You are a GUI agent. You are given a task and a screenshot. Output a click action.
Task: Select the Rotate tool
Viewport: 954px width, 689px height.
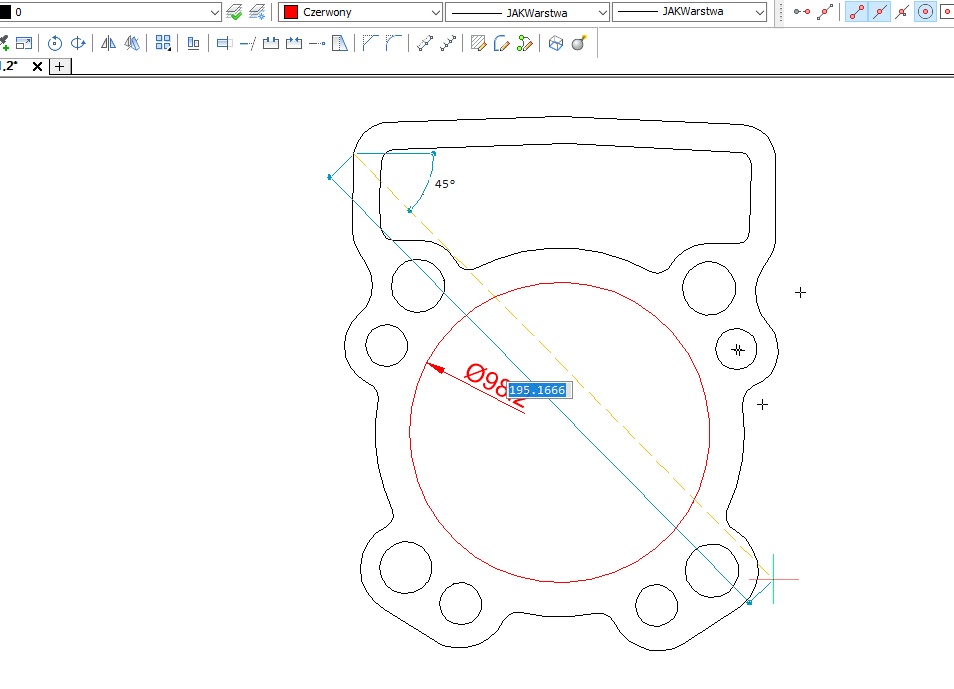pyautogui.click(x=55, y=44)
